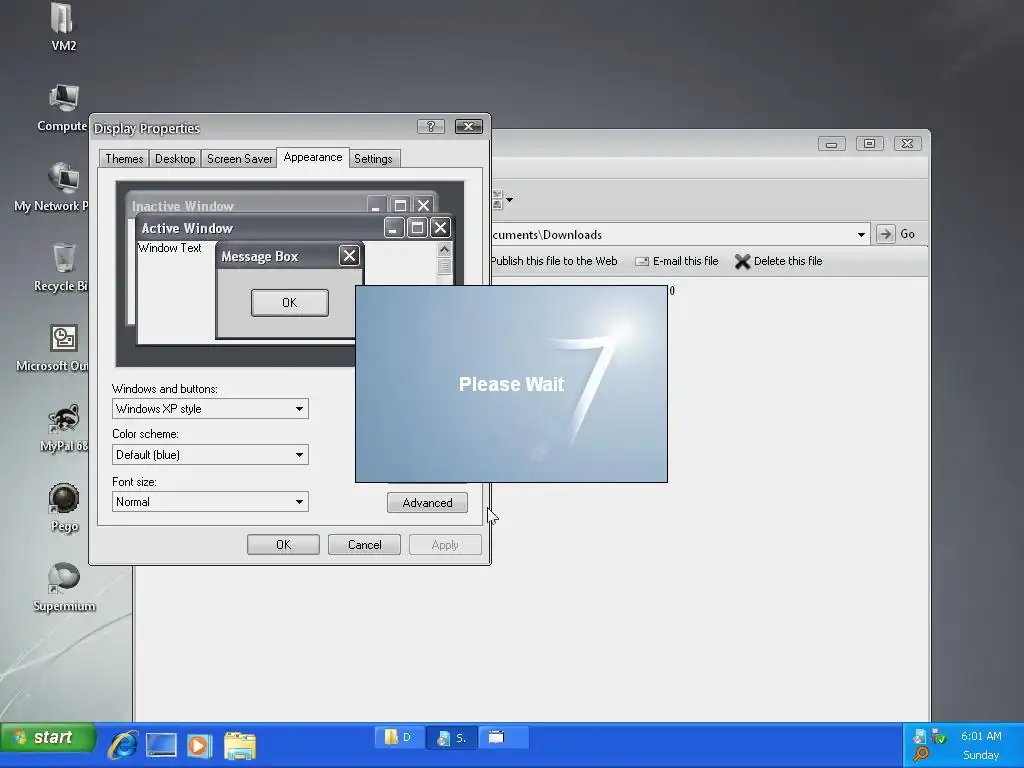The height and width of the screenshot is (768, 1024).
Task: Click OK in the Message Box preview
Action: (x=290, y=303)
